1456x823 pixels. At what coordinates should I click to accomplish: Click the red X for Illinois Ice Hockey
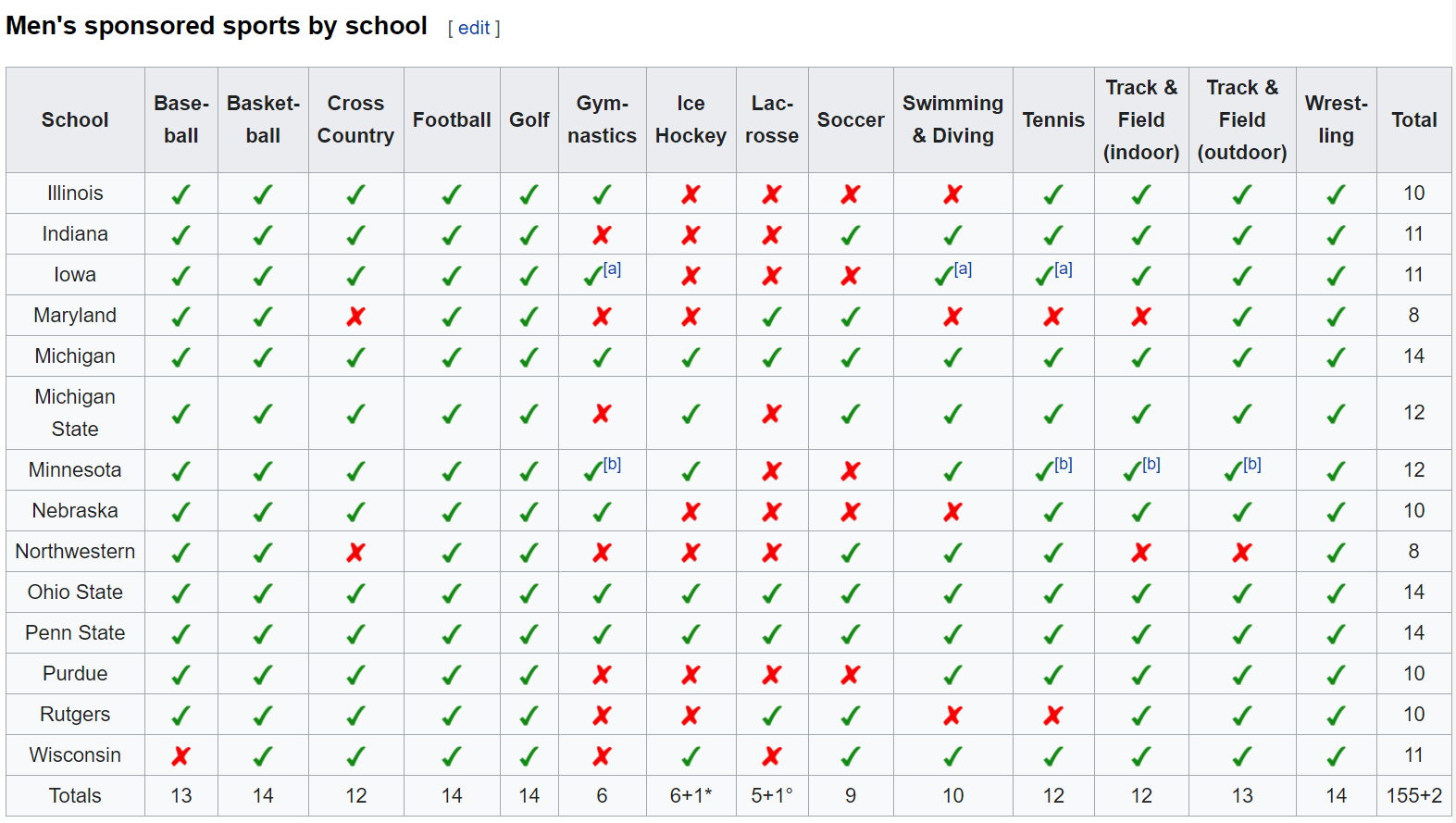(x=691, y=194)
